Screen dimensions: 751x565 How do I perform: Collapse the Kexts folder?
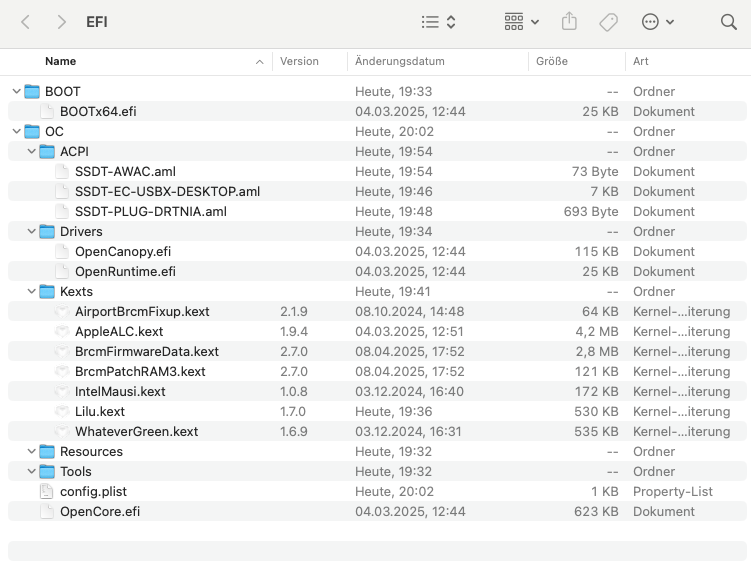pos(31,291)
